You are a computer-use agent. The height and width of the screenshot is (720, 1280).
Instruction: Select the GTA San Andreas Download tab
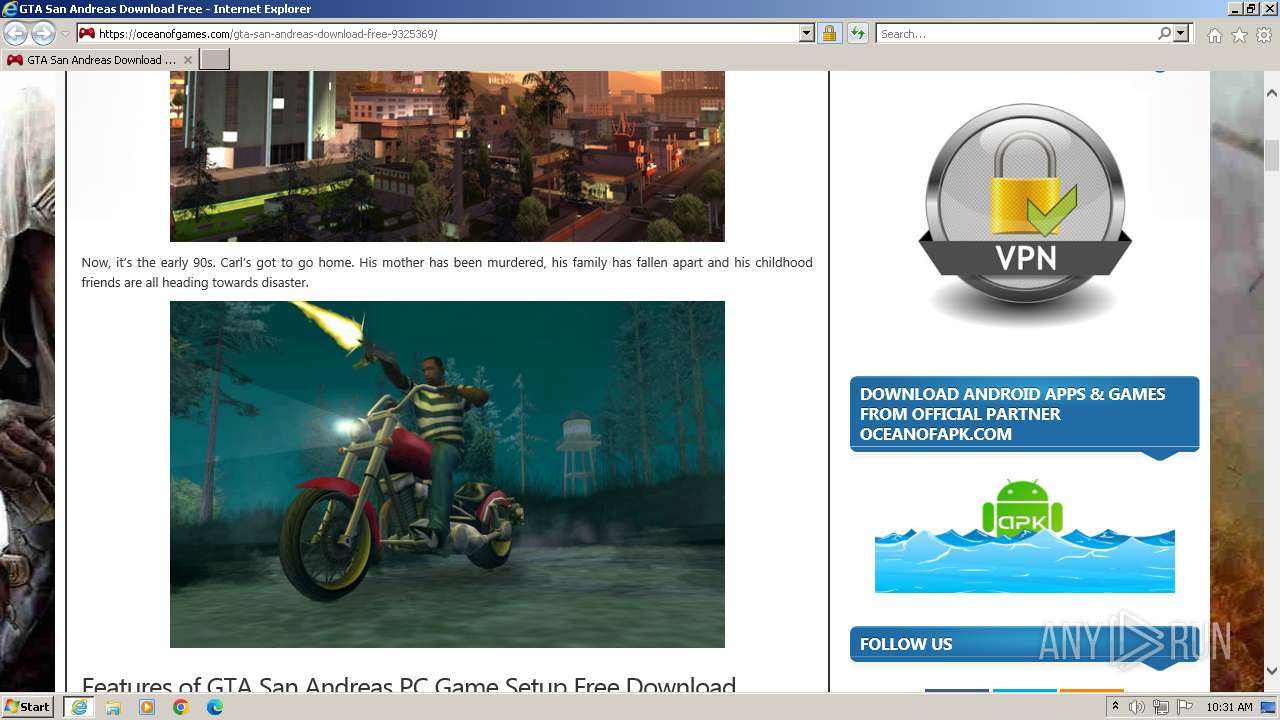pos(100,60)
